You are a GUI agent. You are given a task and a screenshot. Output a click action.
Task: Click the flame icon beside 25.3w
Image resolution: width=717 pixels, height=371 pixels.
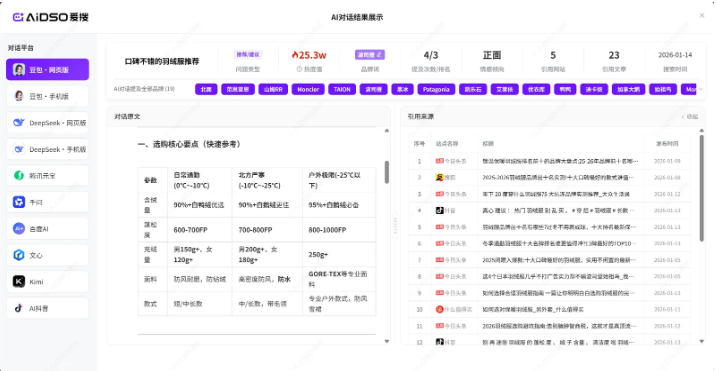[x=295, y=55]
